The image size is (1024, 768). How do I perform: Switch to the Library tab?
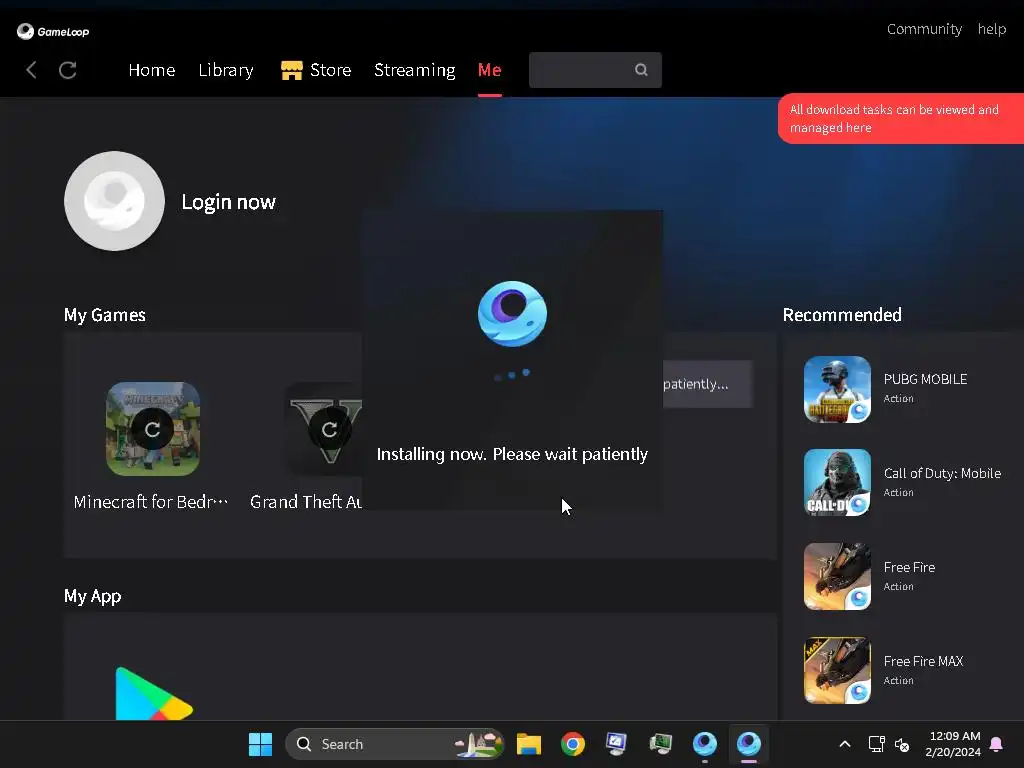click(226, 70)
